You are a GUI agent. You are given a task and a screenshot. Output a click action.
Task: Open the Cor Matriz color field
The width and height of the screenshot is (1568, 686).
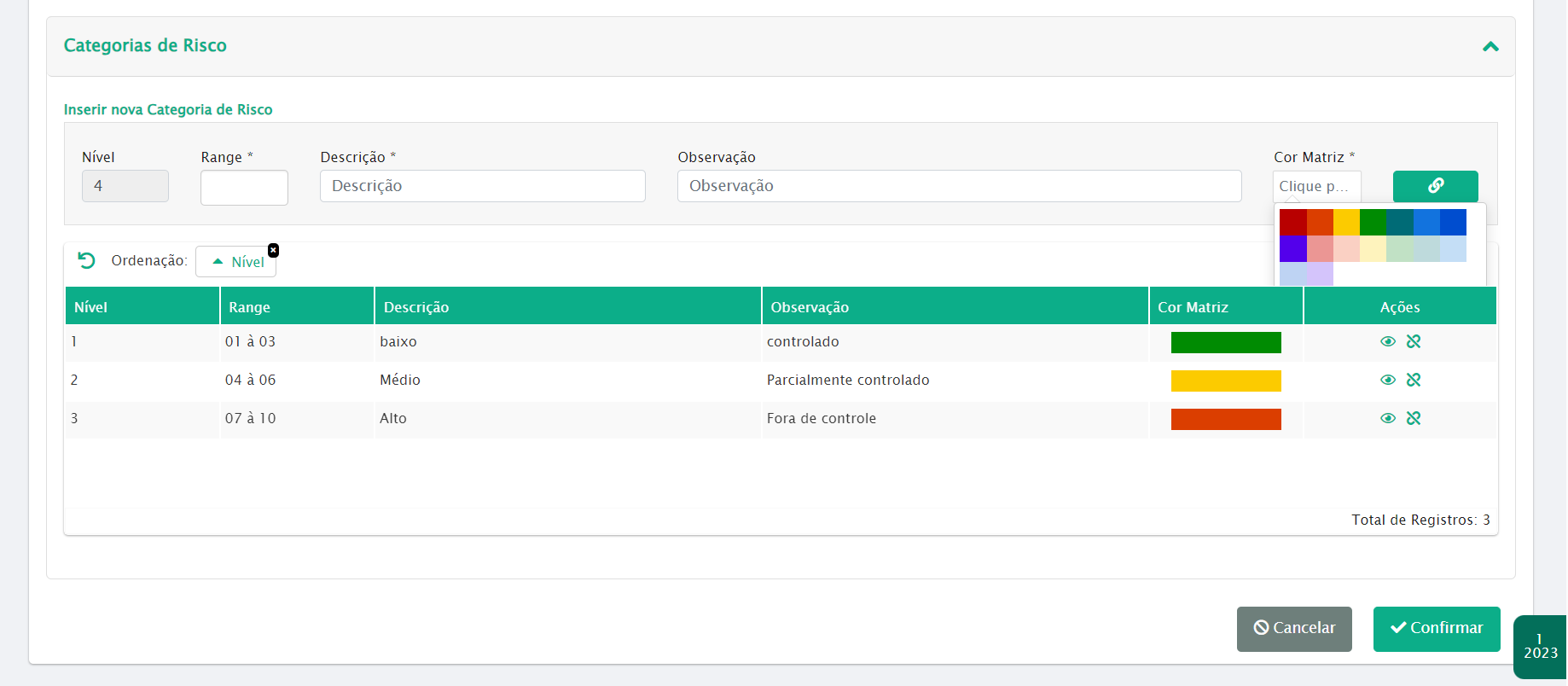1316,186
